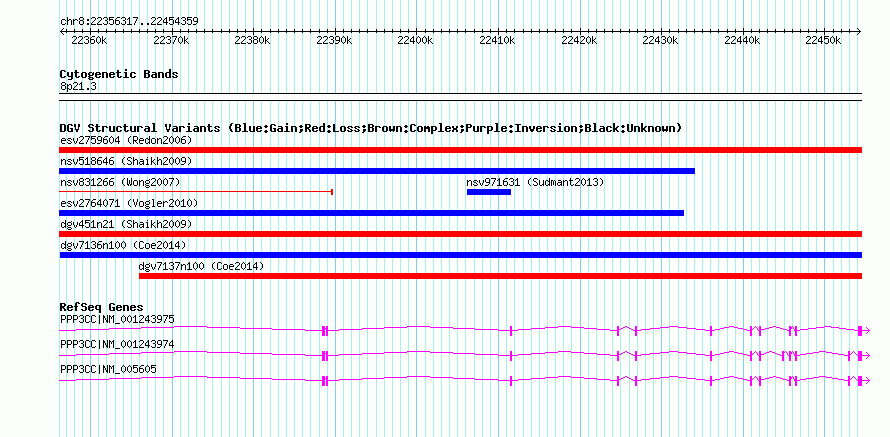890x437 pixels.
Task: Click the chr8:22356317..22454359 region label
Action: pyautogui.click(x=129, y=22)
